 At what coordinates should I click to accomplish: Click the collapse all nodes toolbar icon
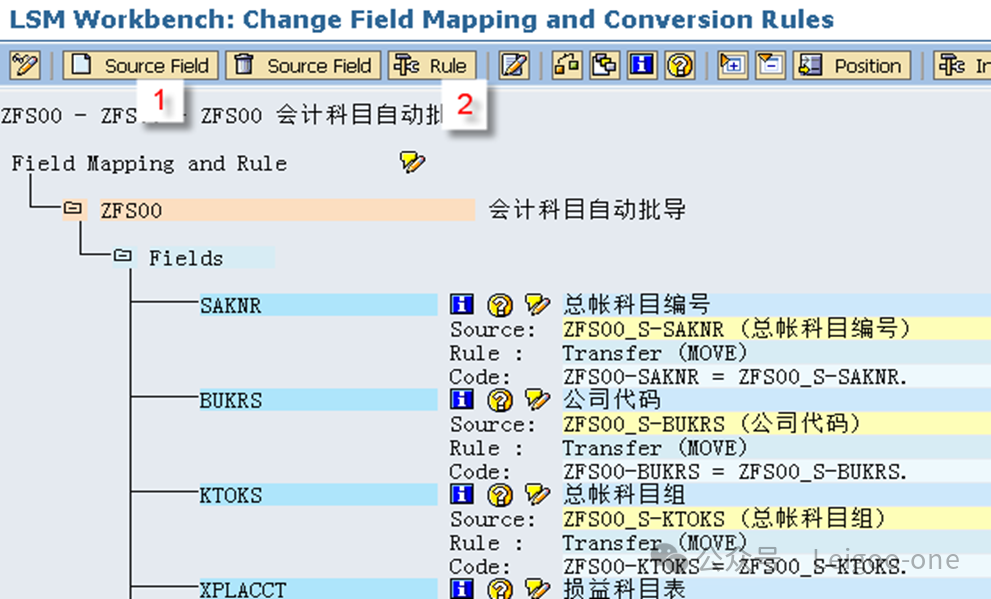pyautogui.click(x=769, y=66)
